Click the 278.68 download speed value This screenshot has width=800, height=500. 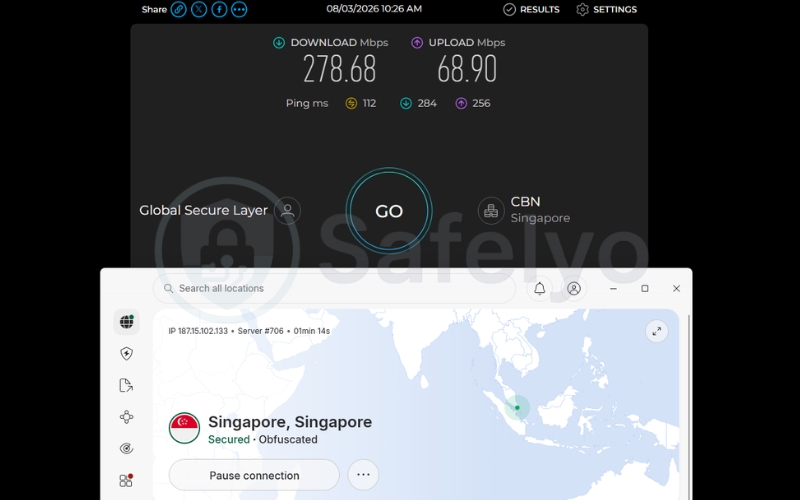pyautogui.click(x=340, y=68)
